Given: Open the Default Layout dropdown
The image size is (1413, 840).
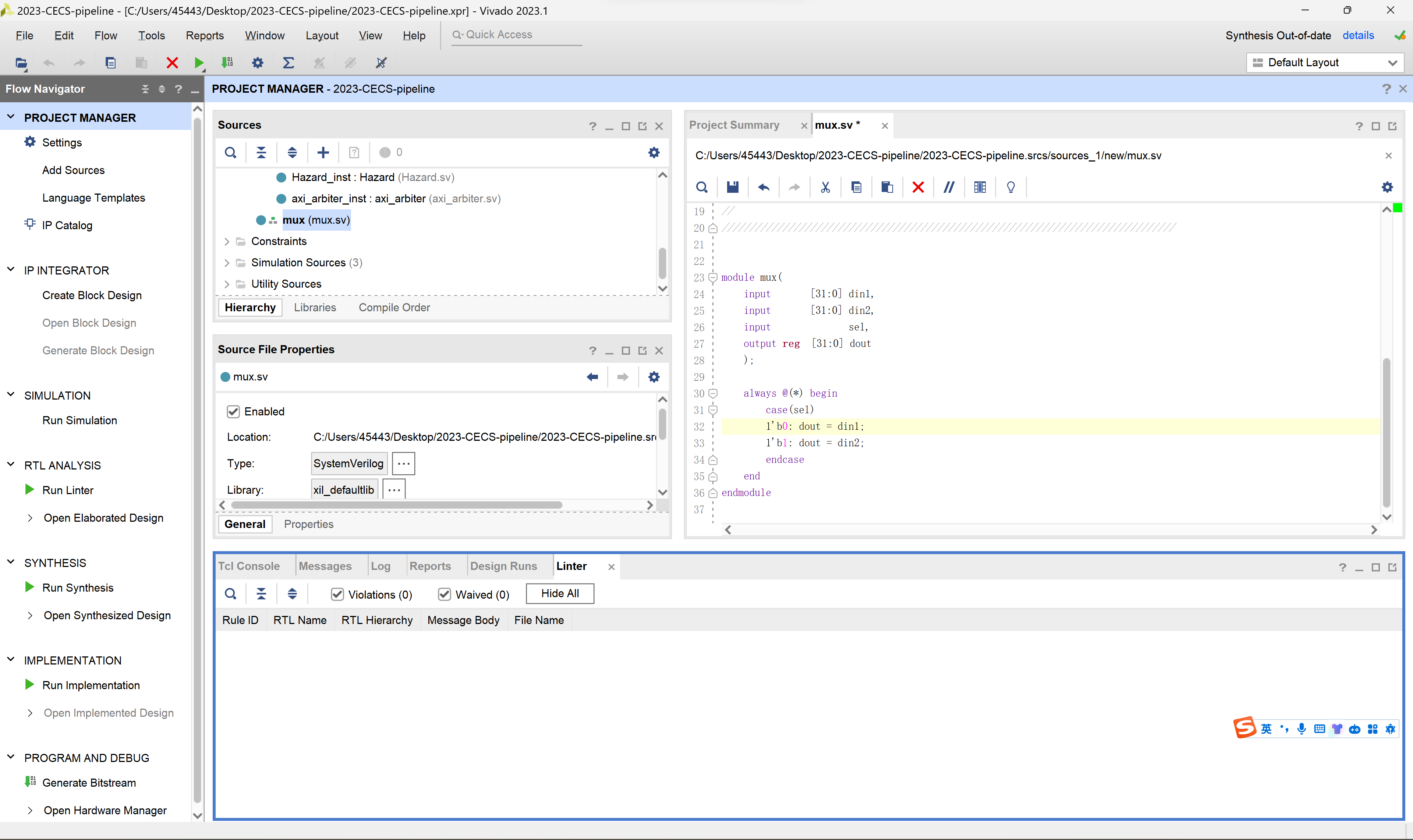Looking at the screenshot, I should (1324, 63).
